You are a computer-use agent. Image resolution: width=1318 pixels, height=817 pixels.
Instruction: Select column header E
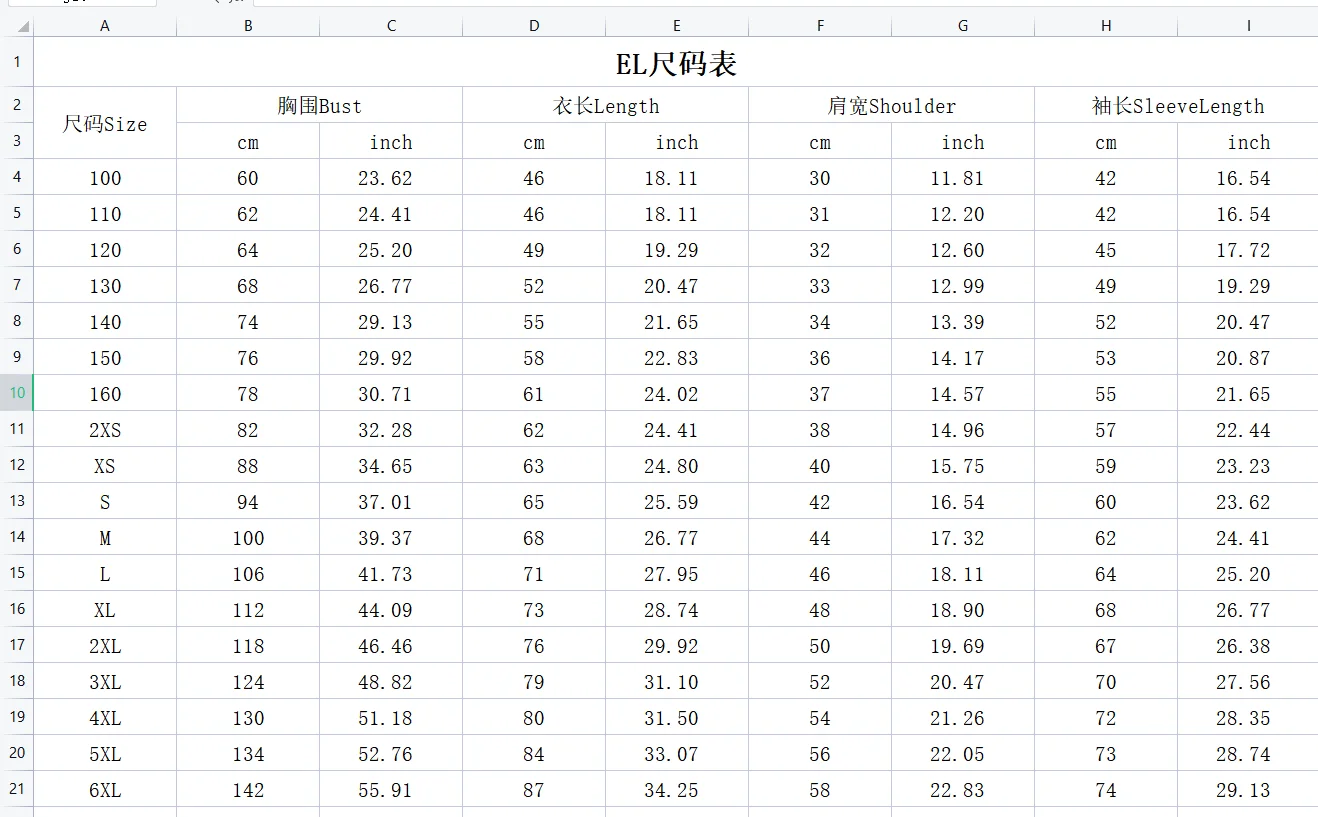[x=676, y=24]
